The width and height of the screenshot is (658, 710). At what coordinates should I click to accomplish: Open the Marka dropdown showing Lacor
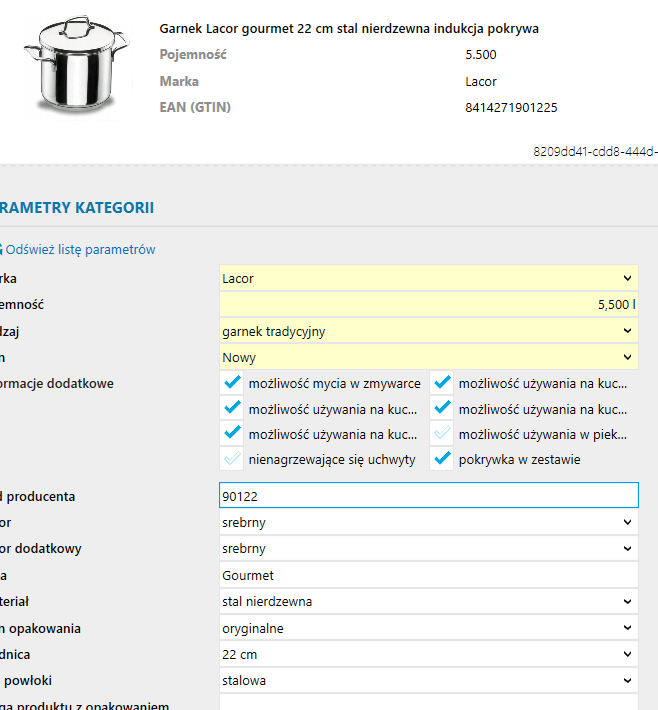[x=428, y=279]
